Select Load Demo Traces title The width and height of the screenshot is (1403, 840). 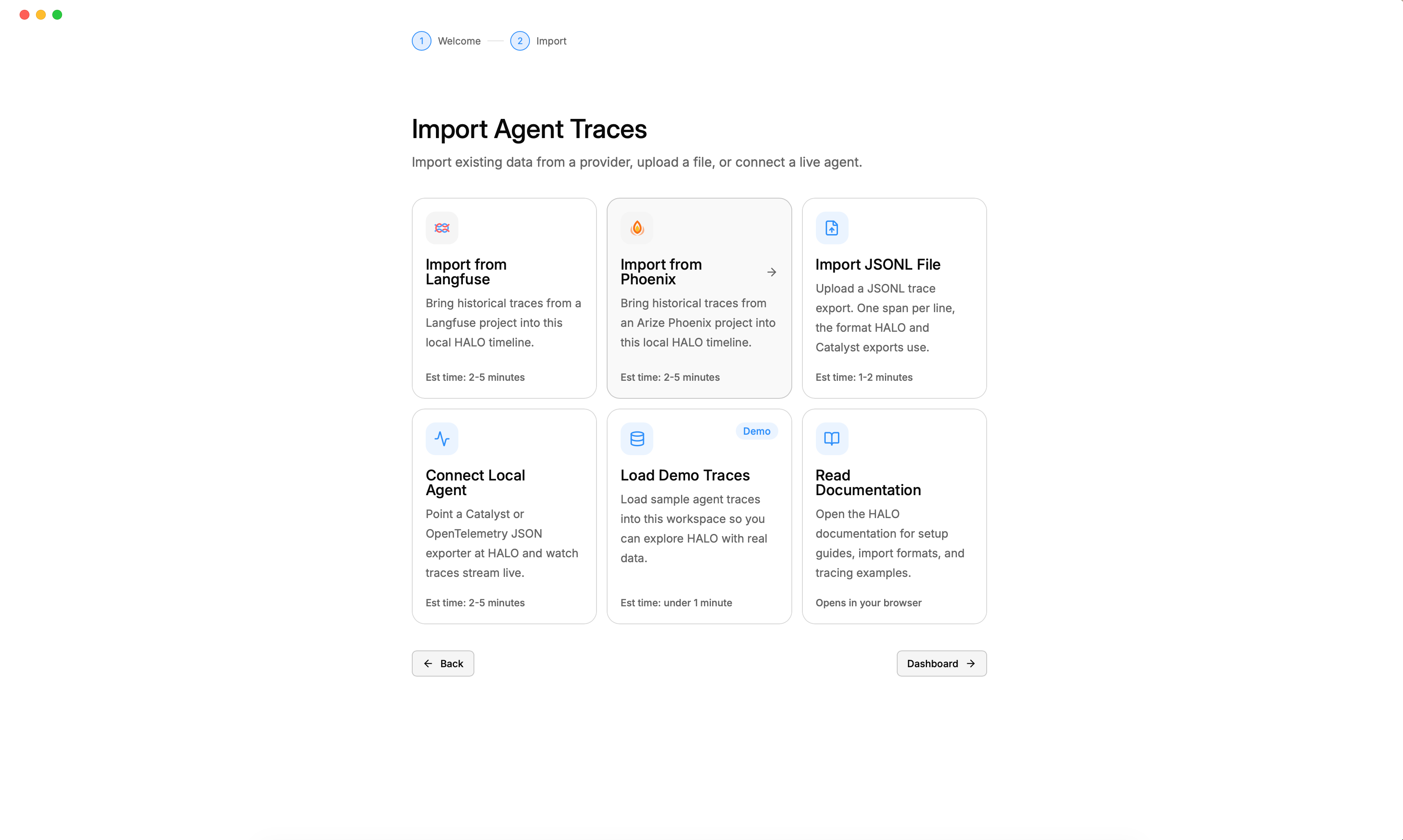click(x=685, y=475)
